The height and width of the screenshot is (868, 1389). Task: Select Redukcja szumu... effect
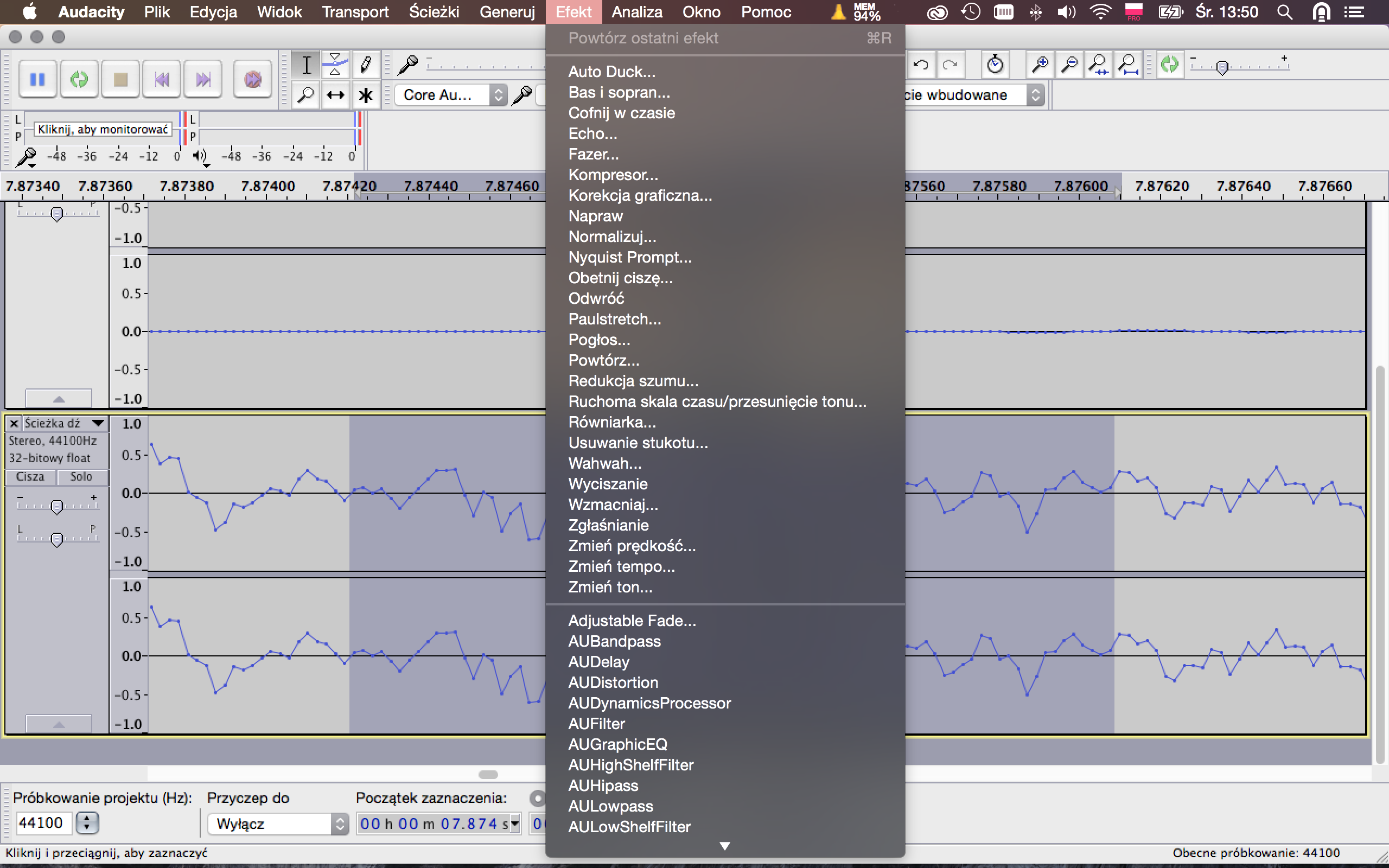coord(633,381)
